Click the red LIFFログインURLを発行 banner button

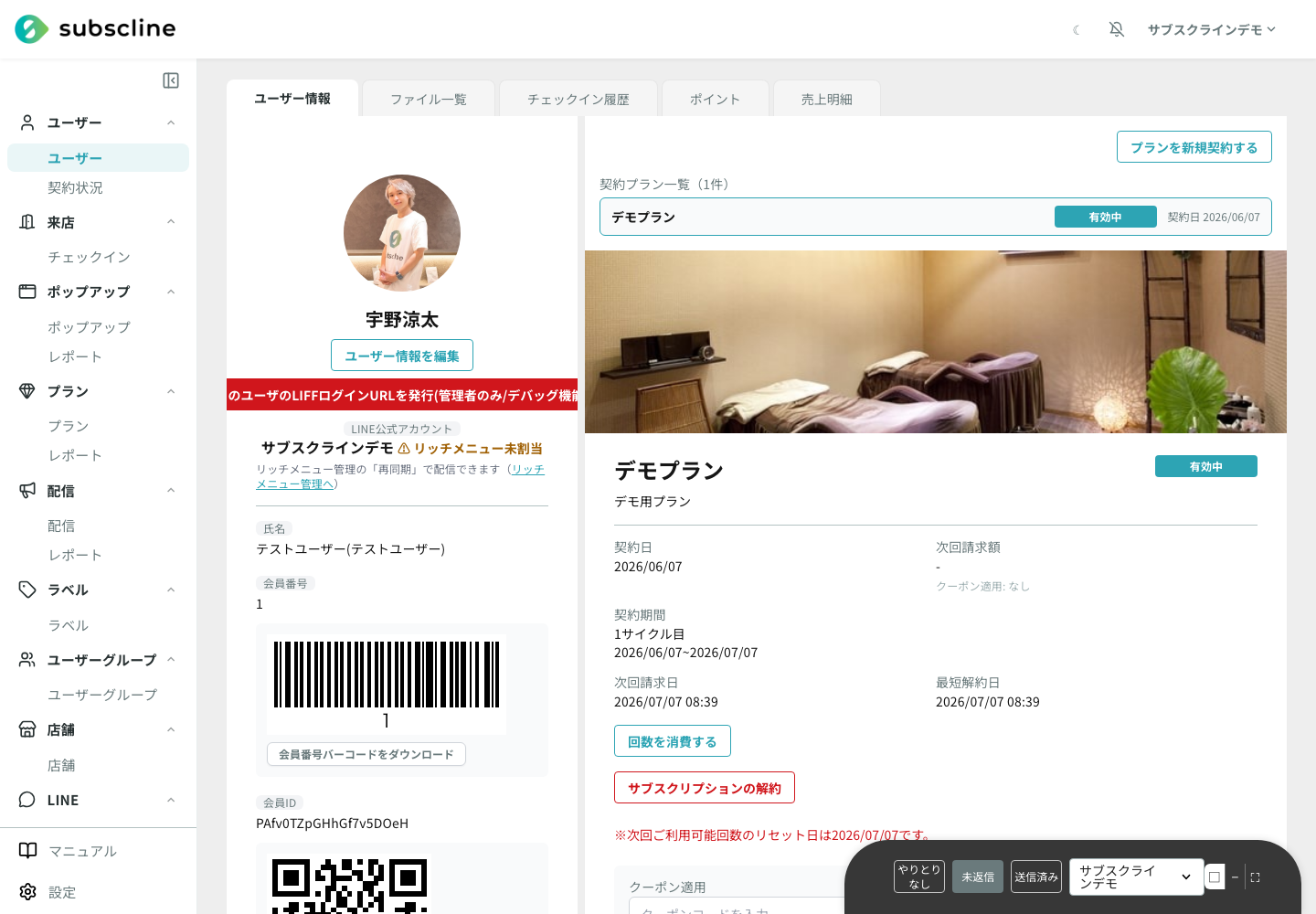point(402,395)
